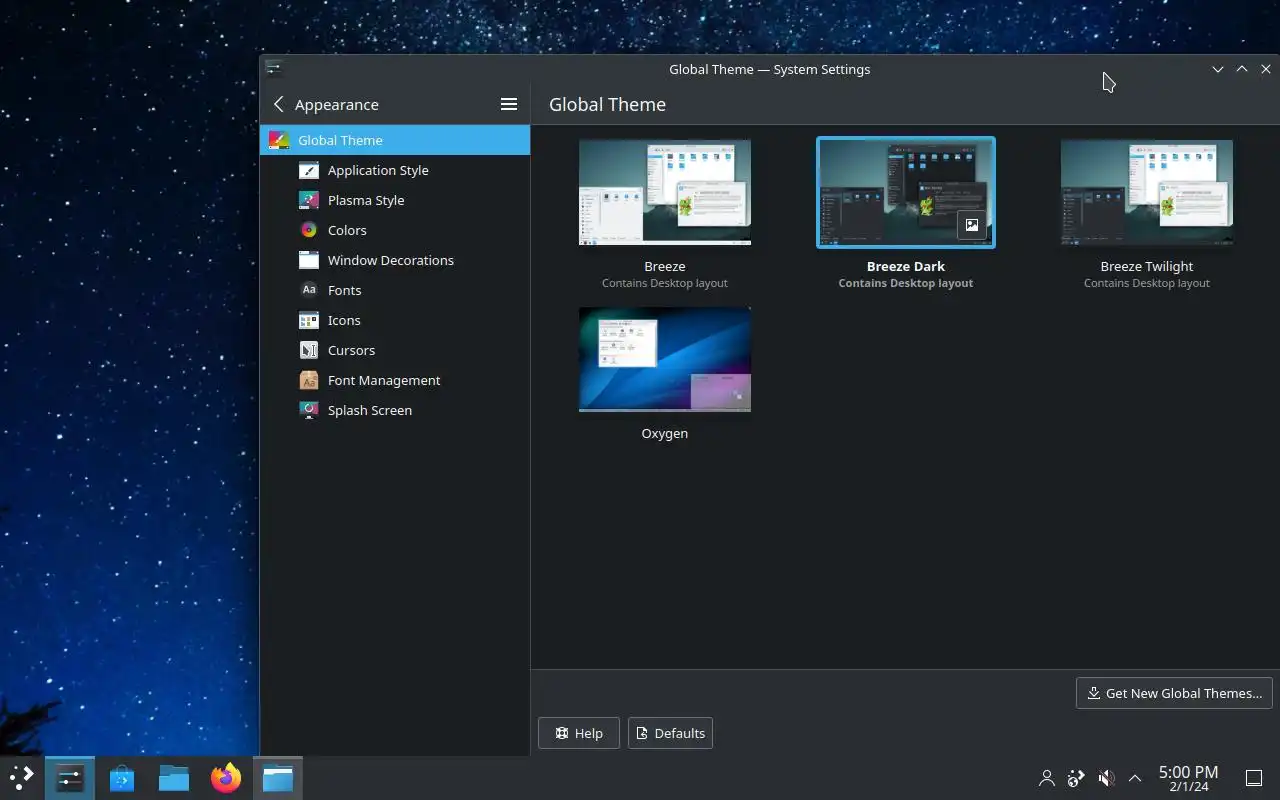Click the taskbar clock showing 5:00 PM
The width and height of the screenshot is (1280, 800).
click(1188, 778)
